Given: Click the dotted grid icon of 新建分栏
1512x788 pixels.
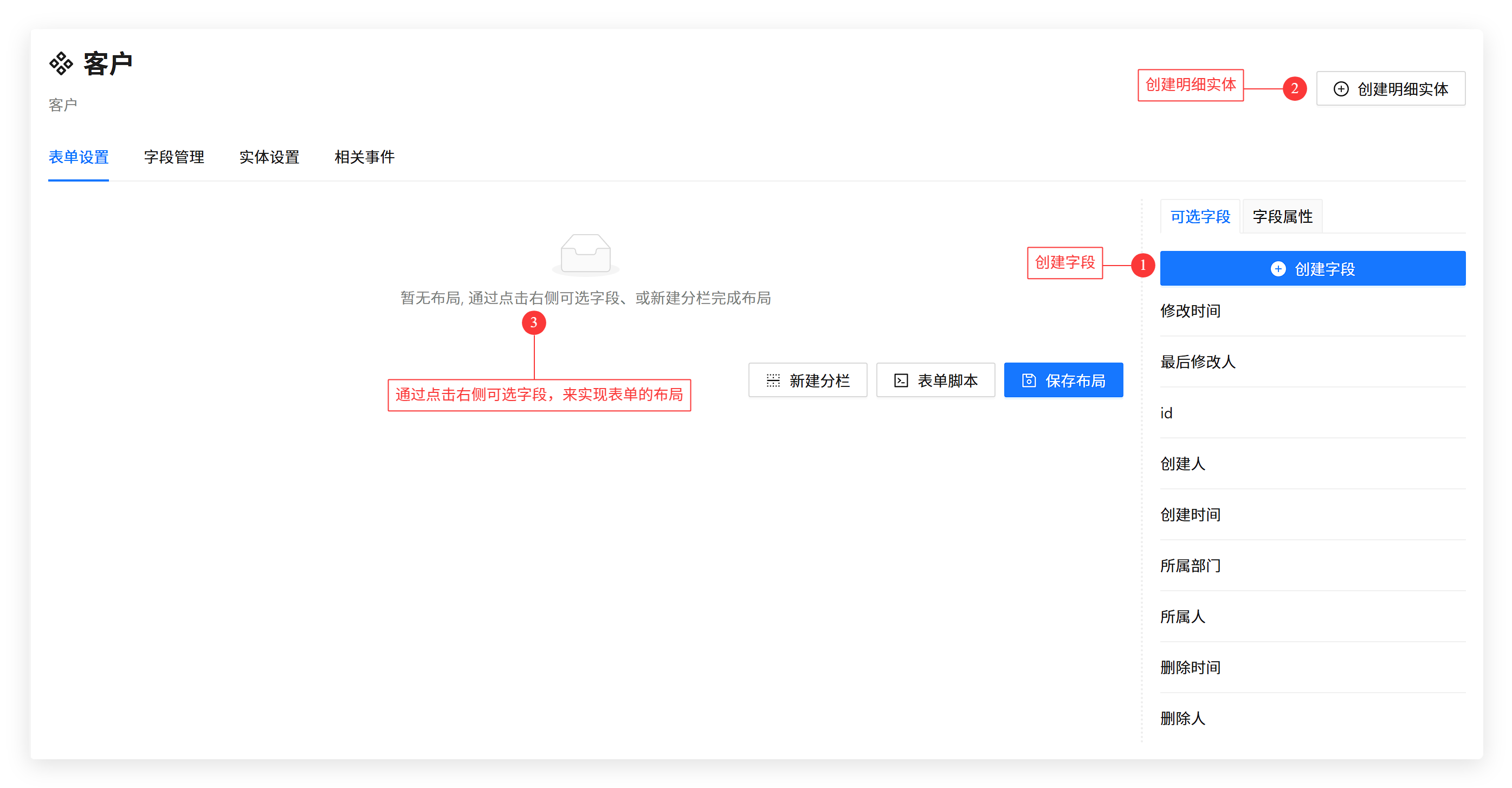Looking at the screenshot, I should [773, 380].
